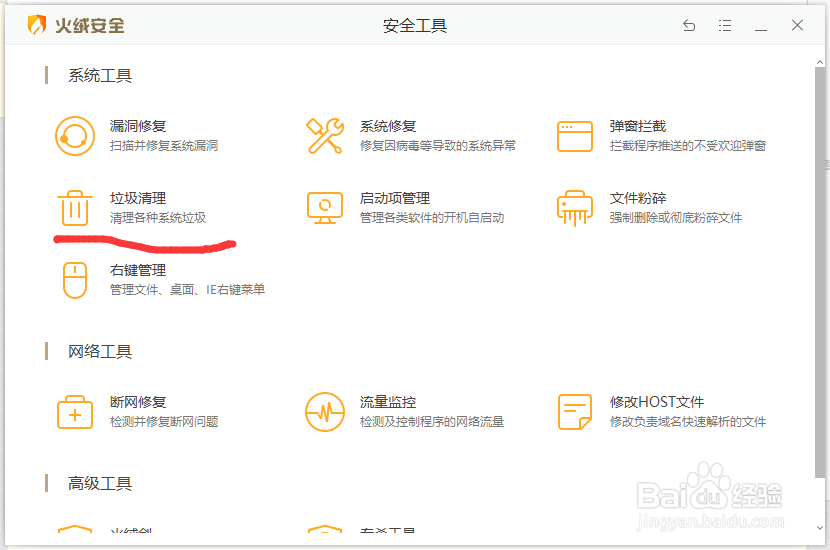Click the 系统工具 section heading
This screenshot has height=550, width=830.
(x=100, y=75)
